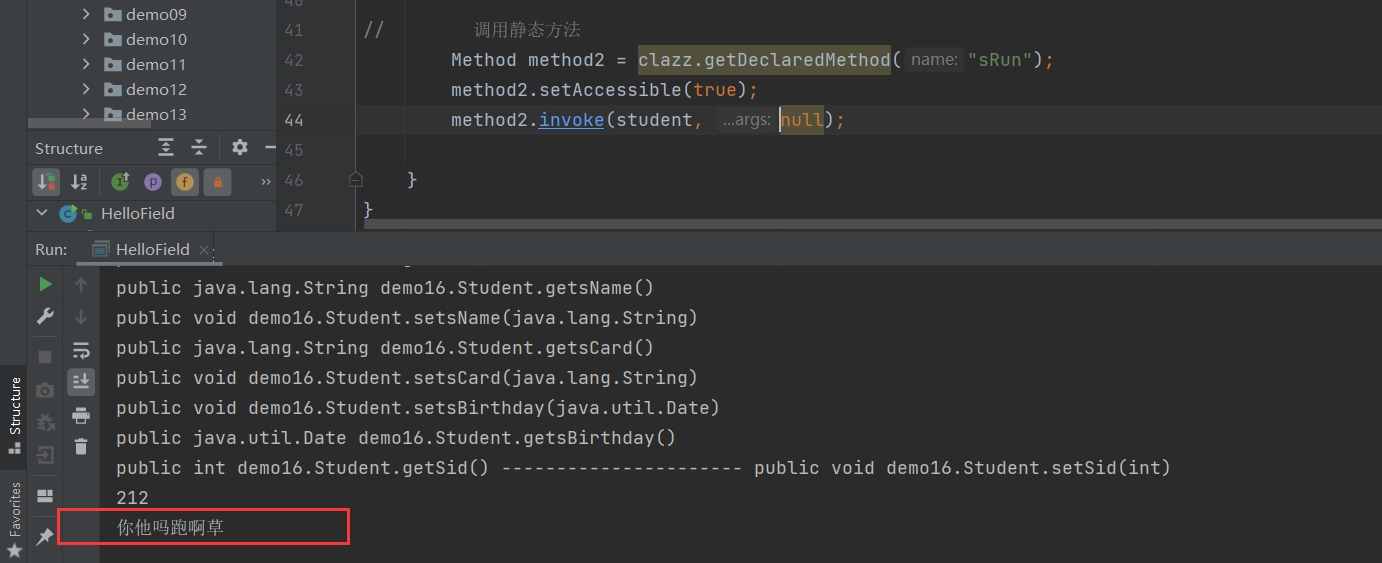Click the "sRun" string literal

1000,60
